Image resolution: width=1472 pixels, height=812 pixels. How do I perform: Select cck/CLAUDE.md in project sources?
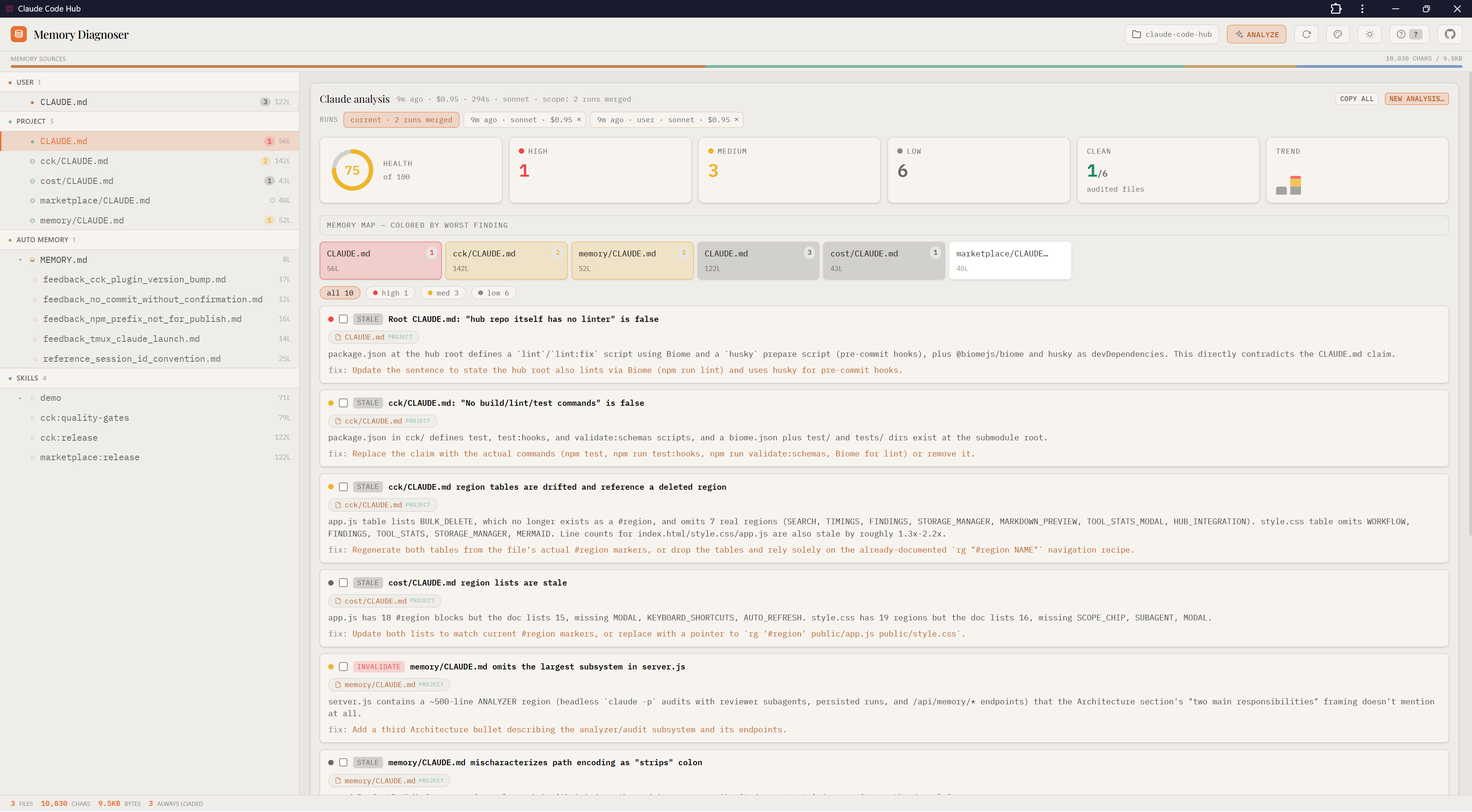pos(150,161)
